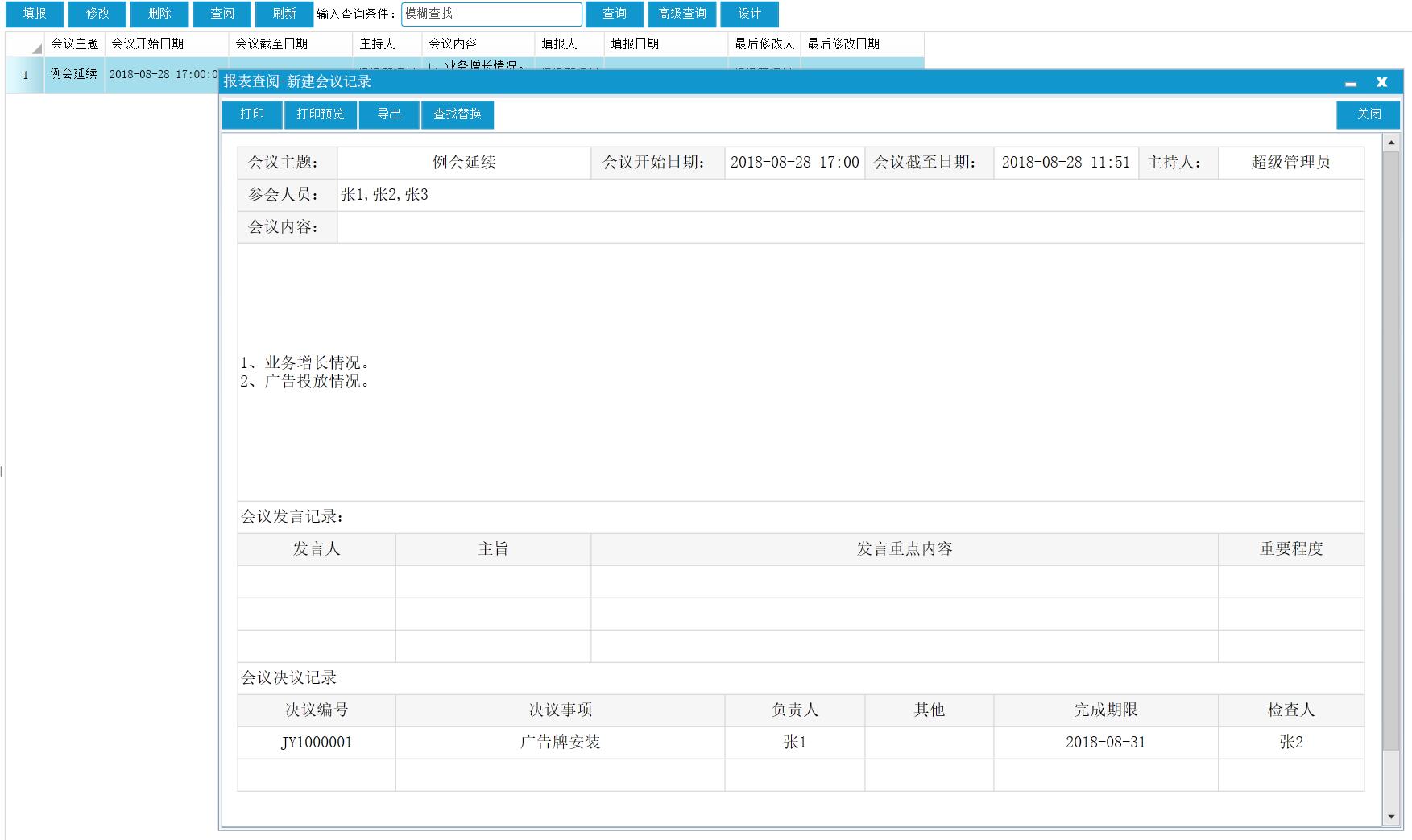Click the 填报日期 column header

point(666,43)
